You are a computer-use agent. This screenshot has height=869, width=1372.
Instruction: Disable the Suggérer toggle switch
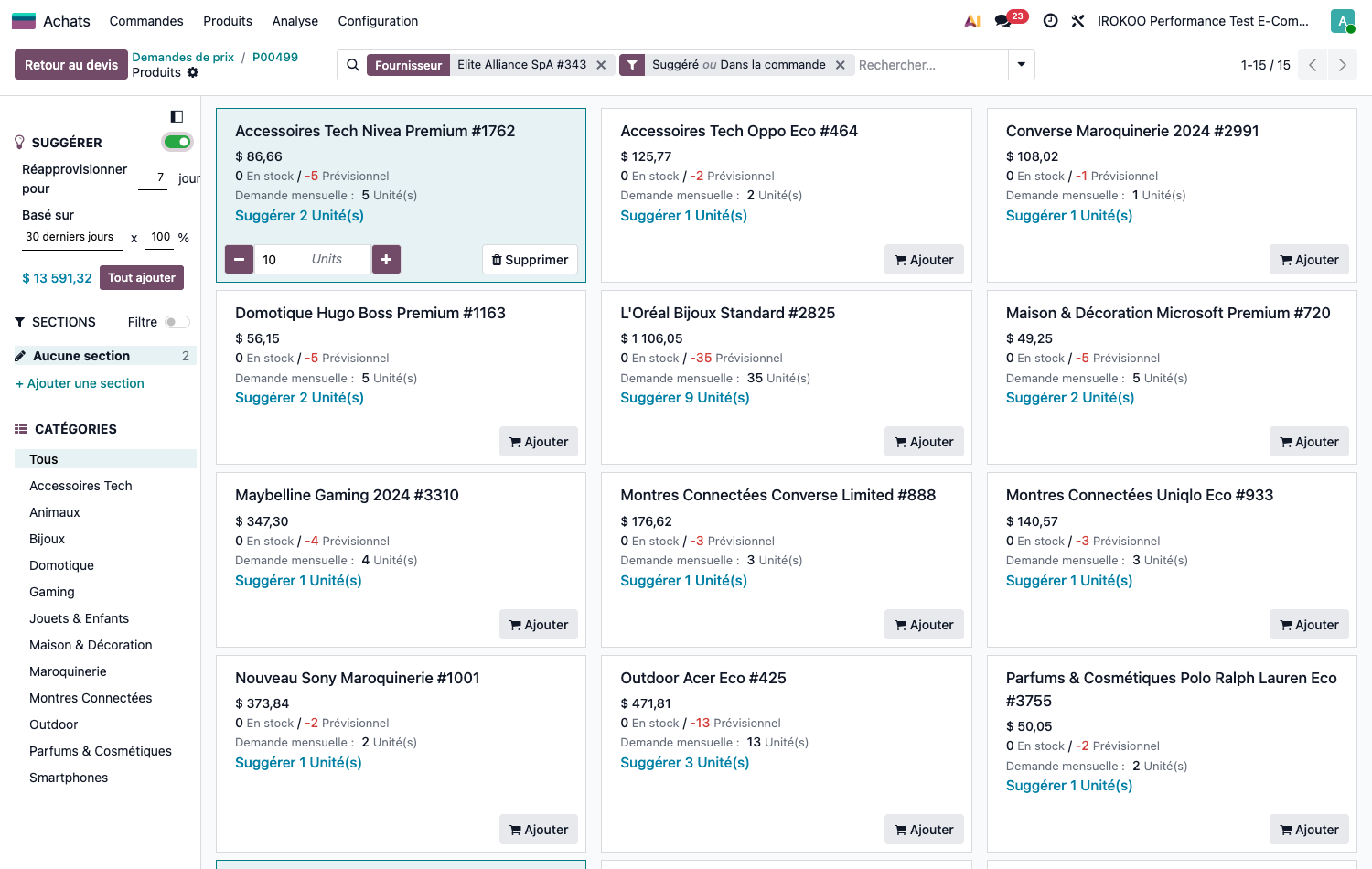[x=177, y=142]
